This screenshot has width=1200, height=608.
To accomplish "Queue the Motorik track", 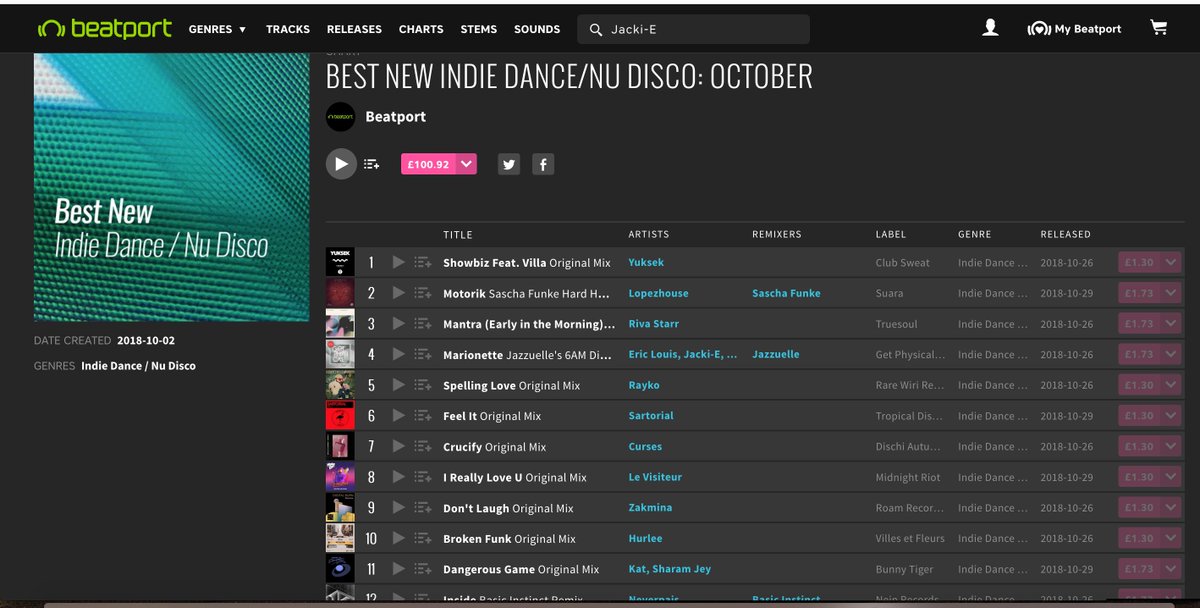I will 422,293.
